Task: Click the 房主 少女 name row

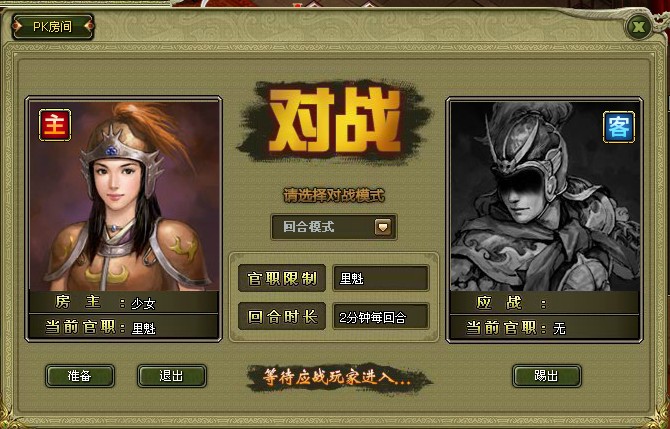Action: pos(124,302)
